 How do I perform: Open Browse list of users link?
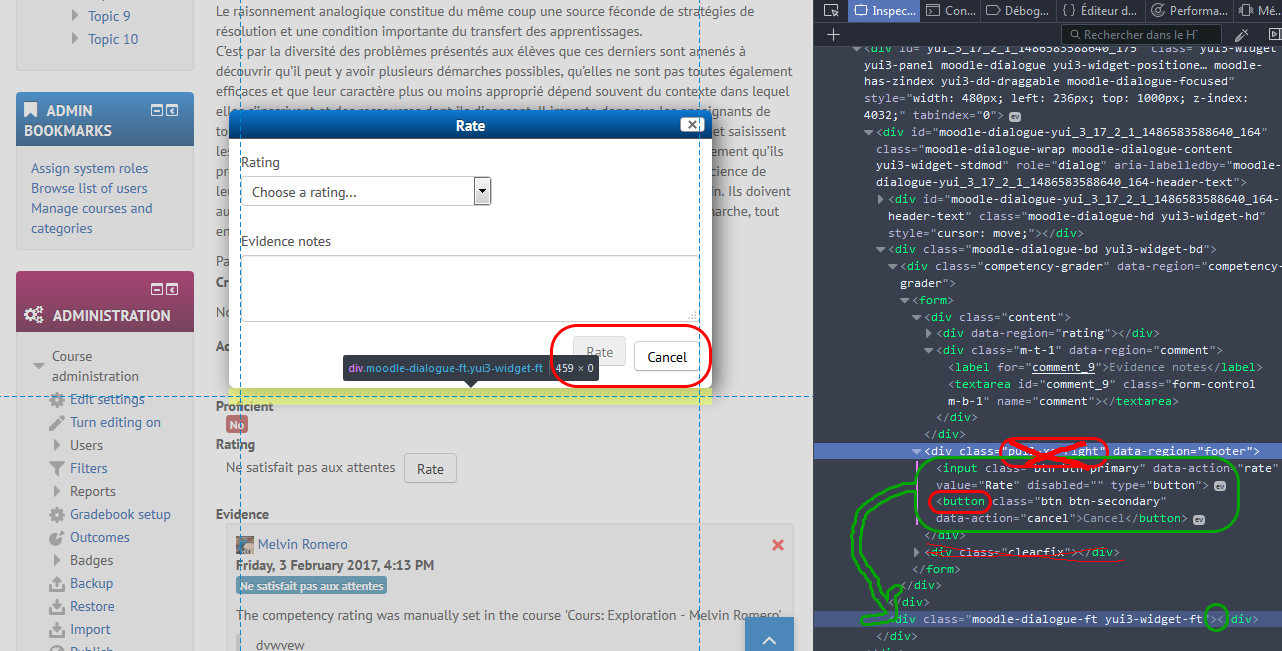coord(89,188)
